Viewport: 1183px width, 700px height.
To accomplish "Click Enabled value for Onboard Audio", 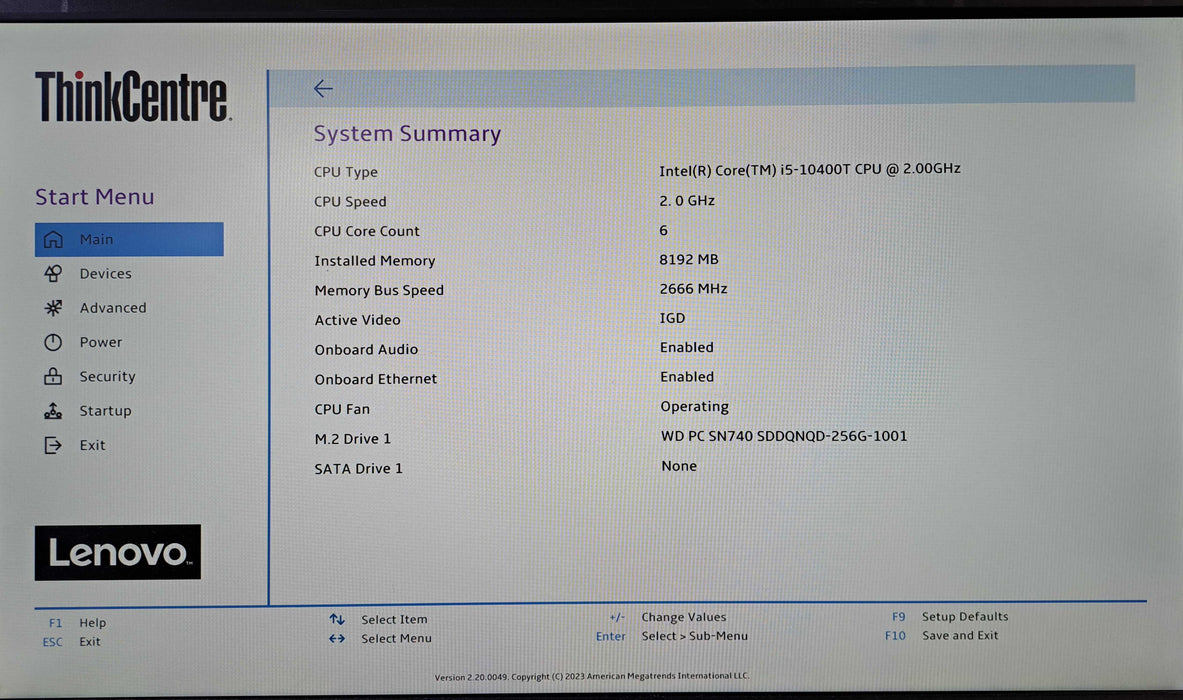I will 687,348.
